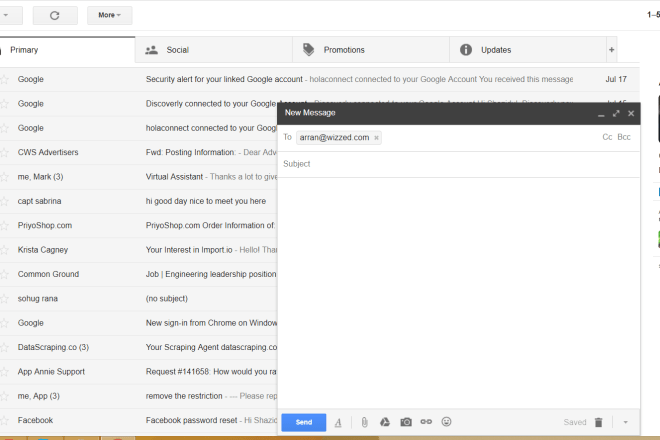Click the attach files paperclip icon

pos(364,423)
